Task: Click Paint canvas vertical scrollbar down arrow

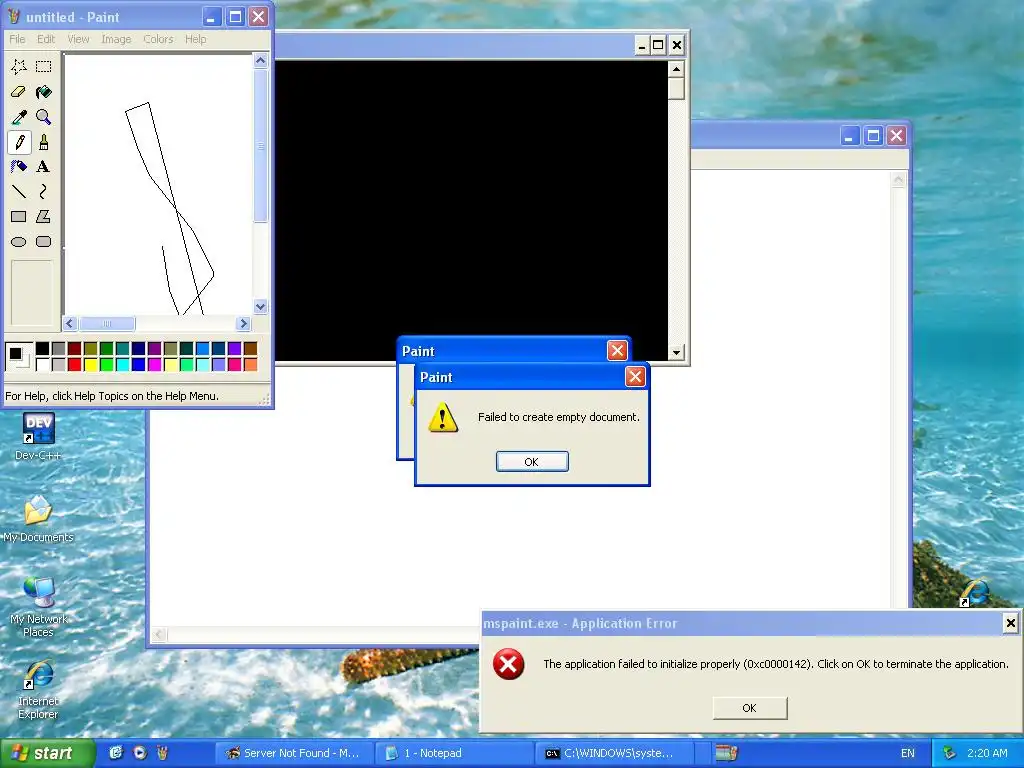Action: (260, 306)
